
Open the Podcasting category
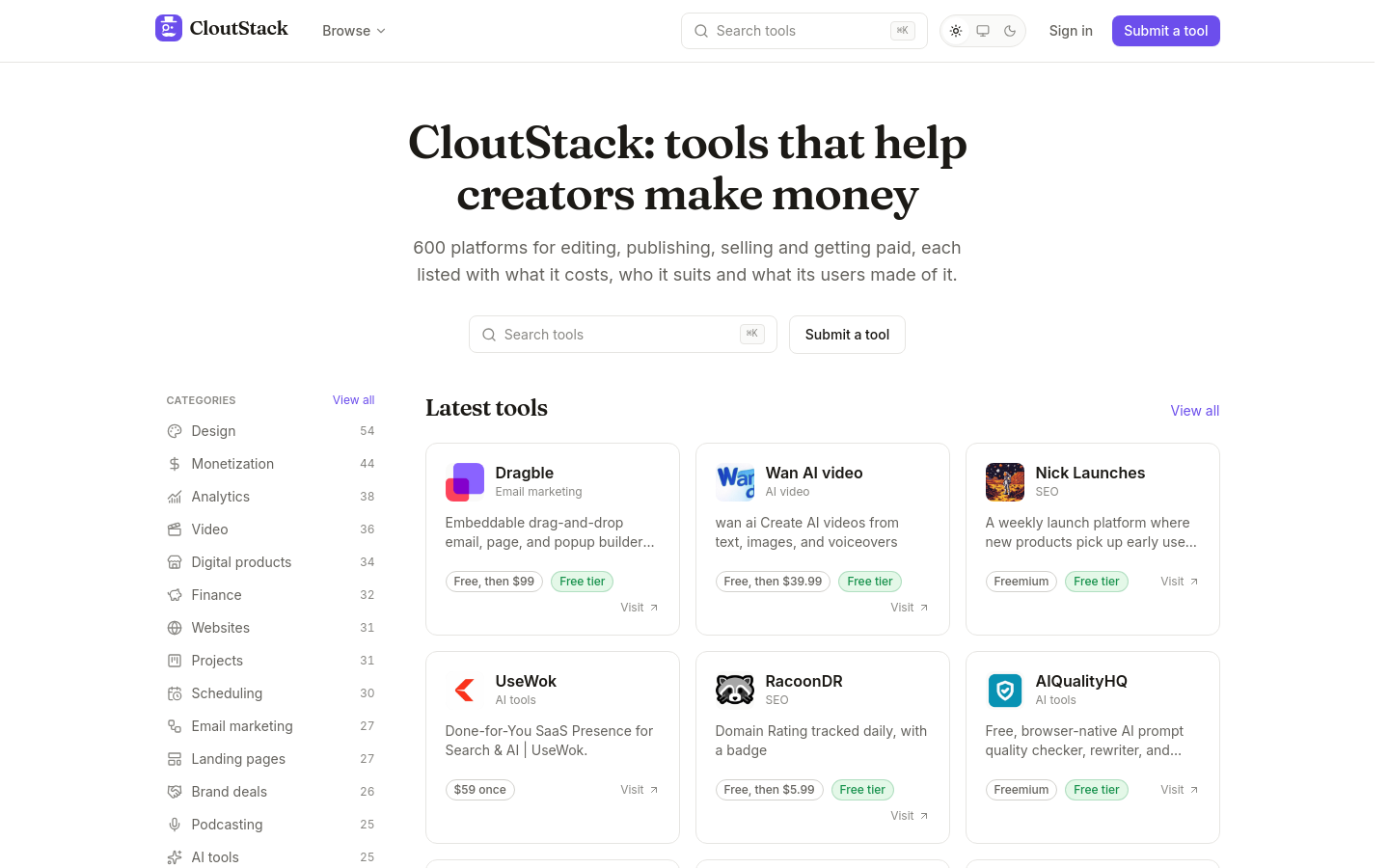coord(270,825)
